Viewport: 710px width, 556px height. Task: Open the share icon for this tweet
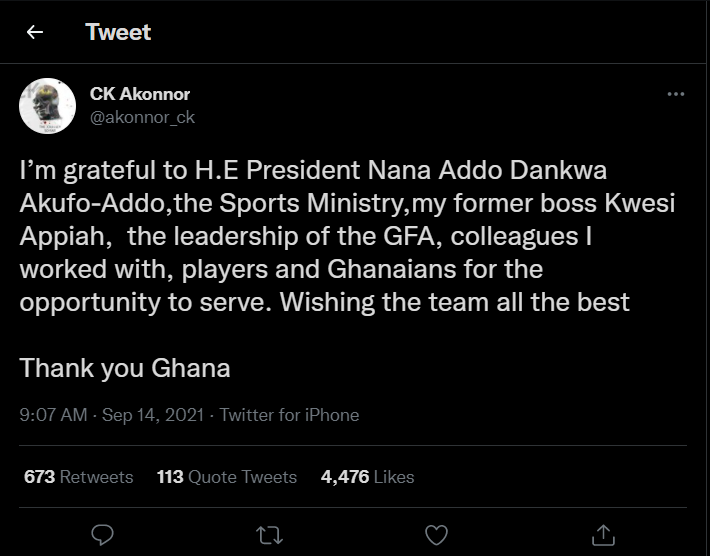[x=603, y=535]
